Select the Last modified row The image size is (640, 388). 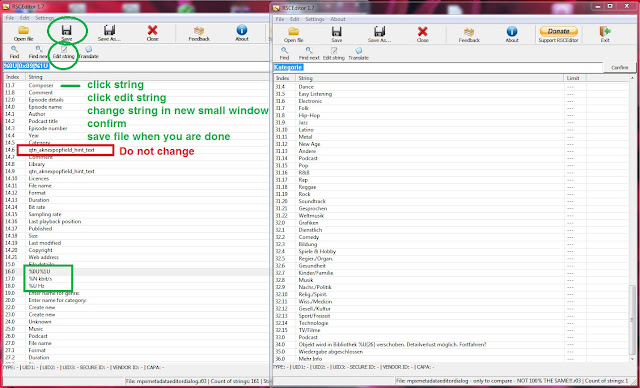136,243
